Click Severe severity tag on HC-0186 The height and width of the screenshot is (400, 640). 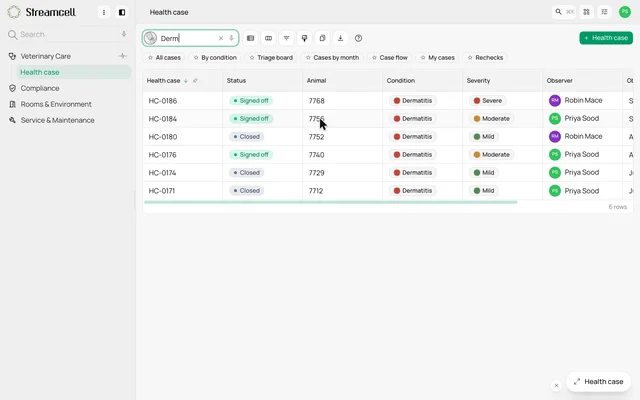click(488, 100)
